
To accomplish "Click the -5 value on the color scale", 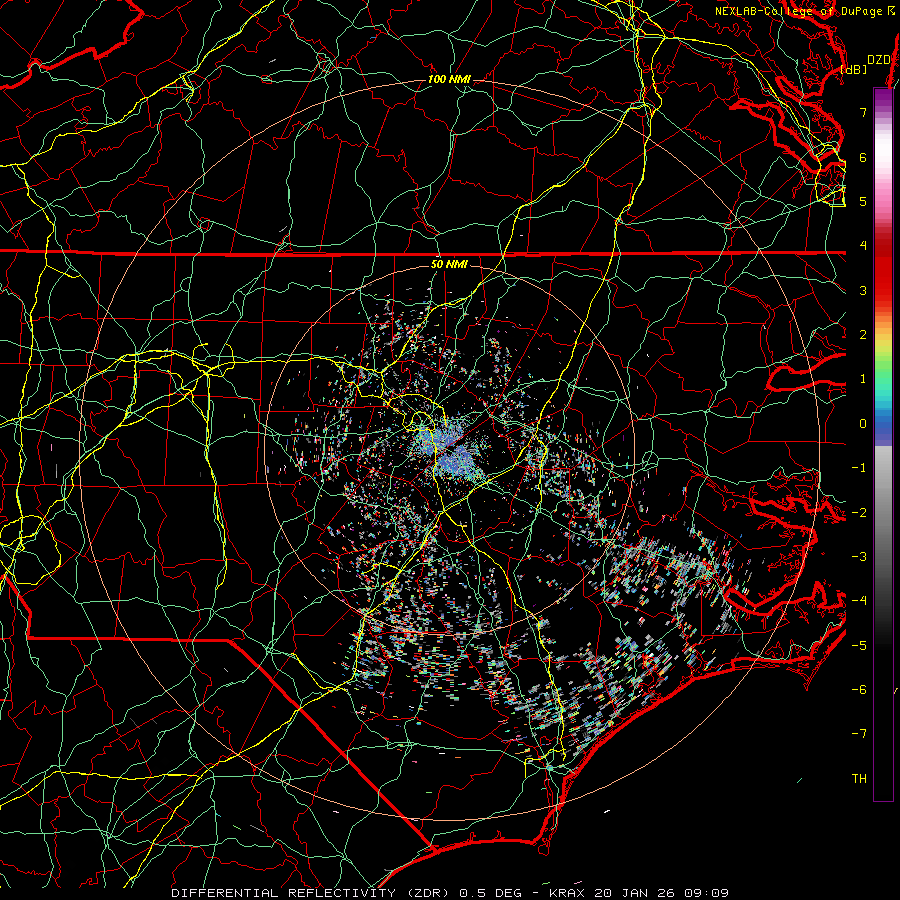I will click(859, 646).
